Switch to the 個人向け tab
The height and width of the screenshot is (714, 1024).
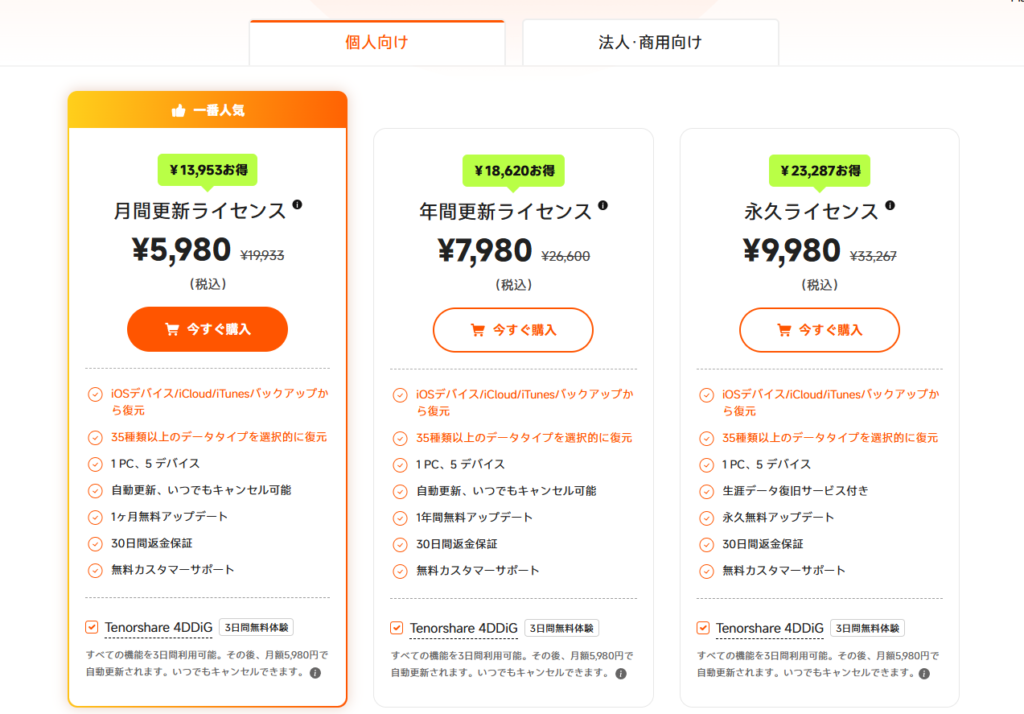coord(376,43)
